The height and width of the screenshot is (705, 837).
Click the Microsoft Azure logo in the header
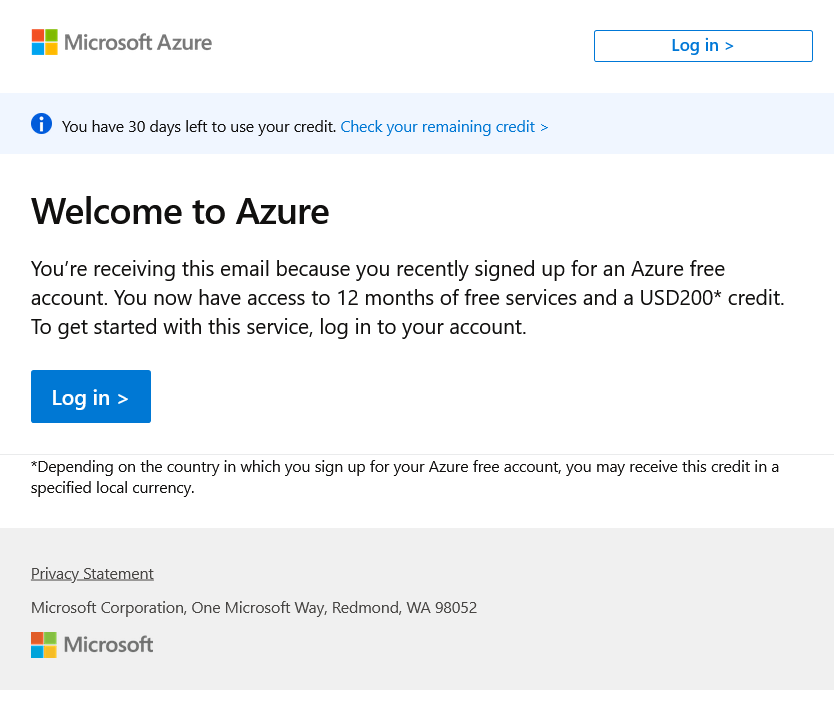[122, 42]
